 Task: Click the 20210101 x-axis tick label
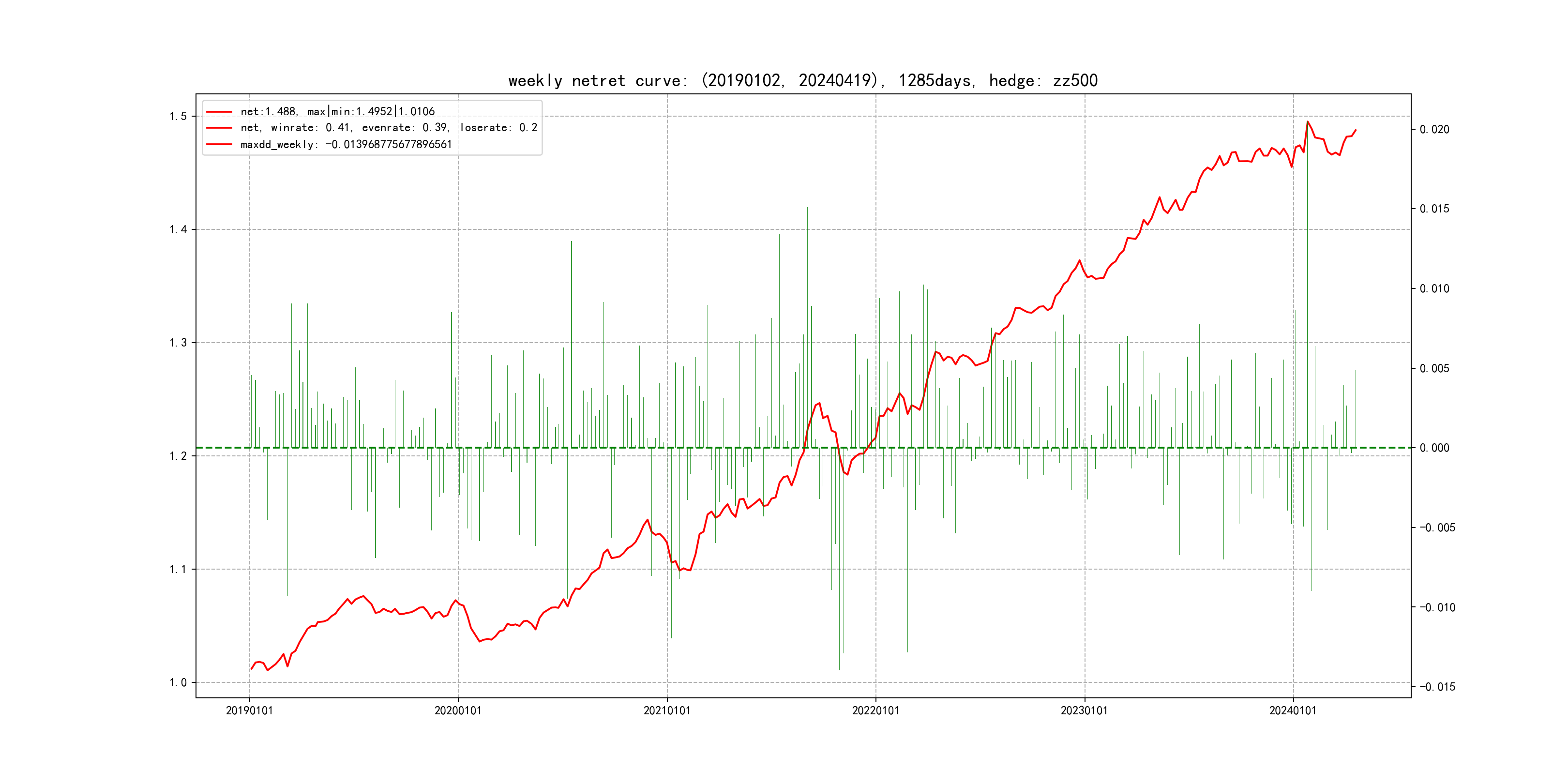point(667,711)
